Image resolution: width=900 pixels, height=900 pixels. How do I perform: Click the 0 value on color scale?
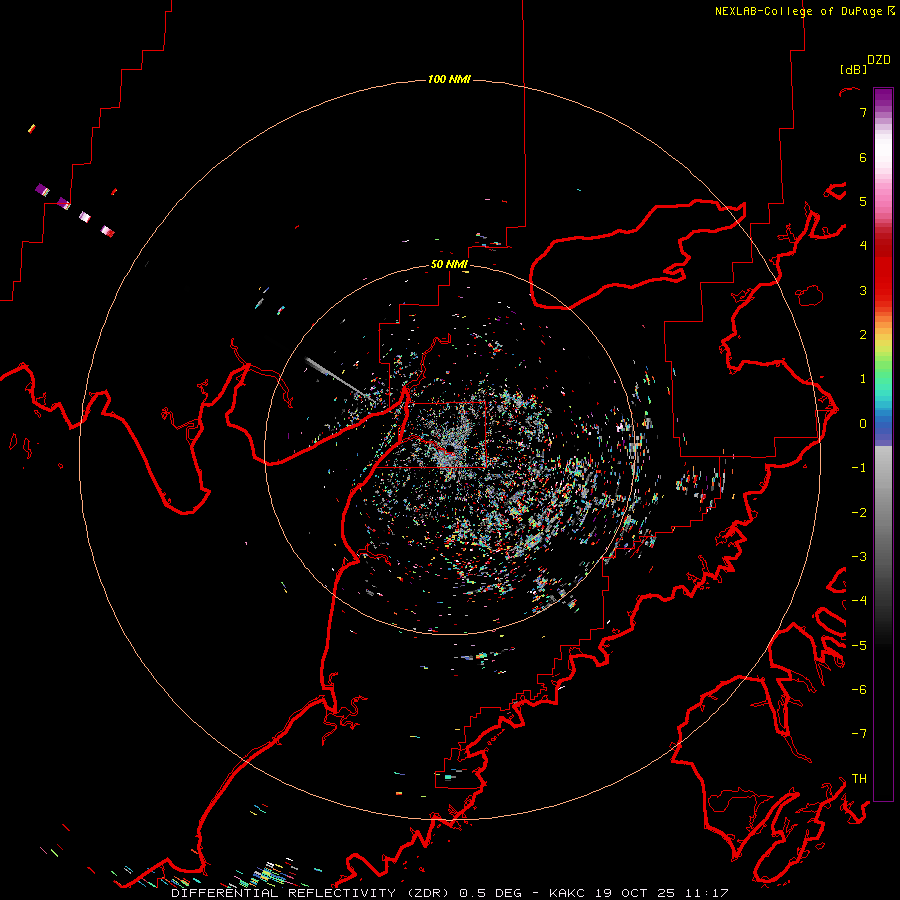tap(863, 424)
